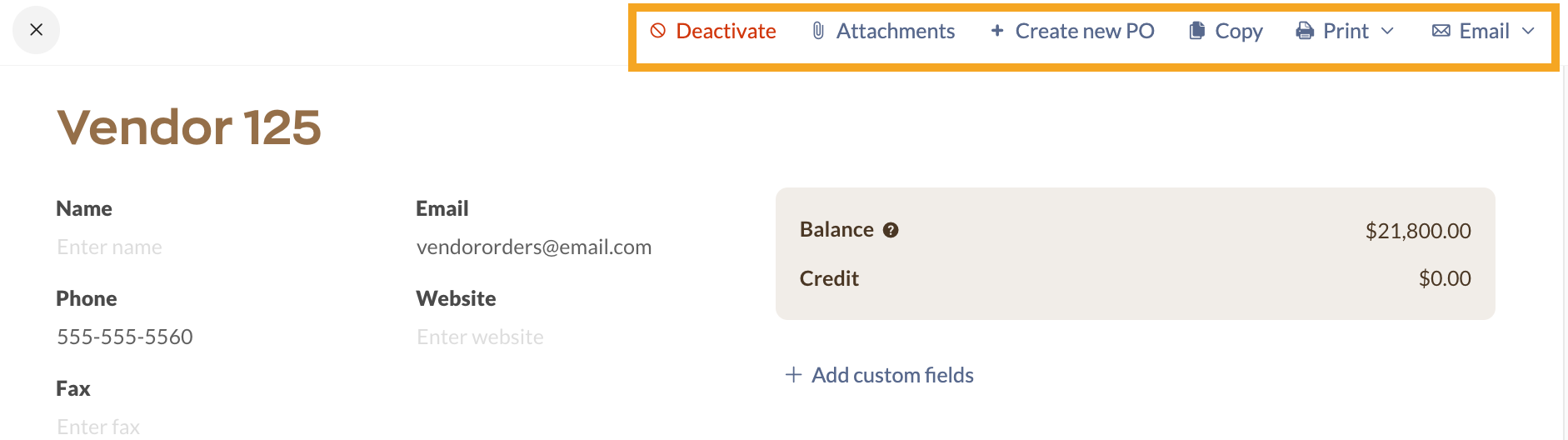The image size is (1568, 440).
Task: Click the paperclip Attachments icon
Action: 818,31
